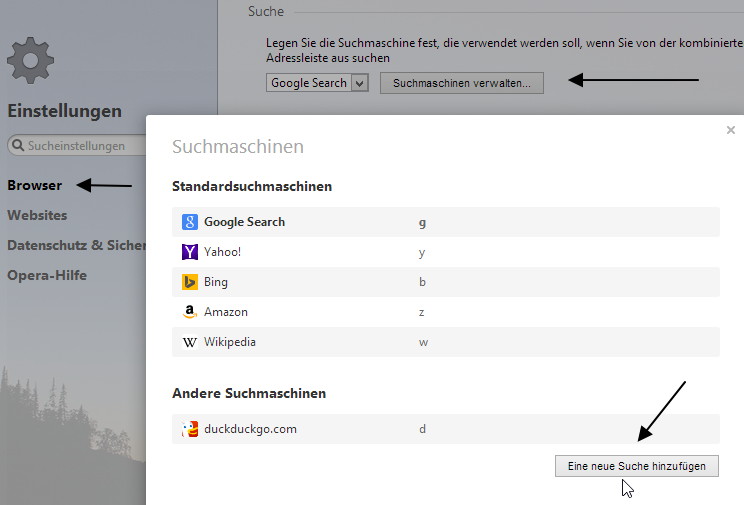Click keyword b of Bing
Screen dimensions: 744x505
(422, 282)
